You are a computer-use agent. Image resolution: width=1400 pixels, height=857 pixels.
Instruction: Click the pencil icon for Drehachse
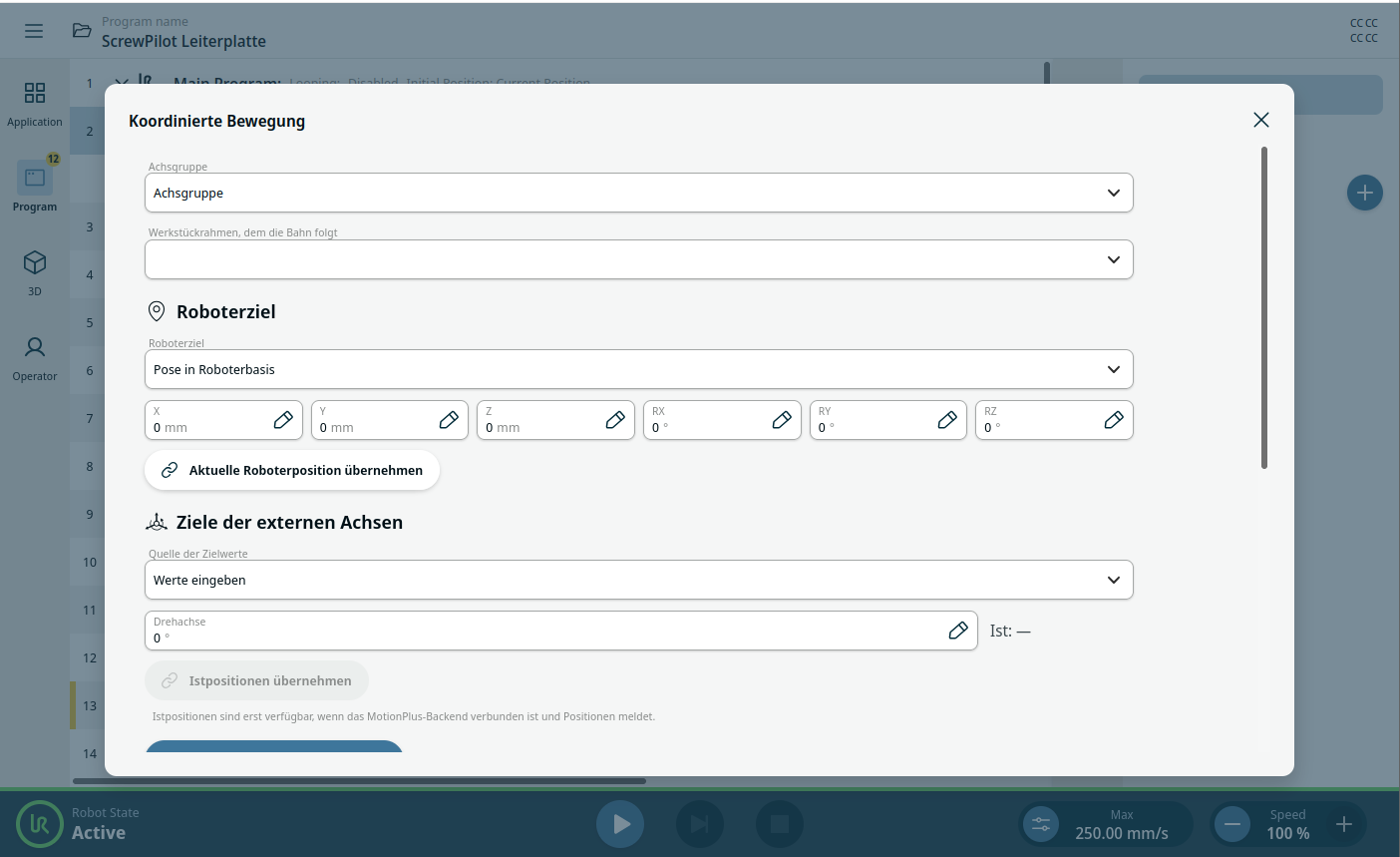coord(958,631)
